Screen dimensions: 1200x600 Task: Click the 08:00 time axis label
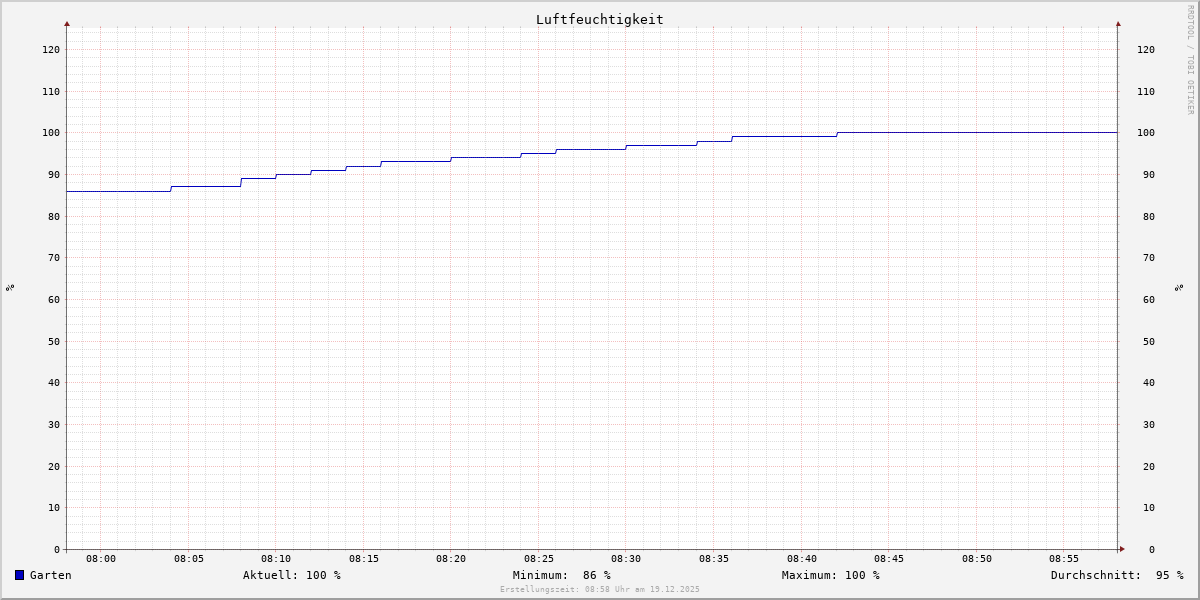[101, 559]
